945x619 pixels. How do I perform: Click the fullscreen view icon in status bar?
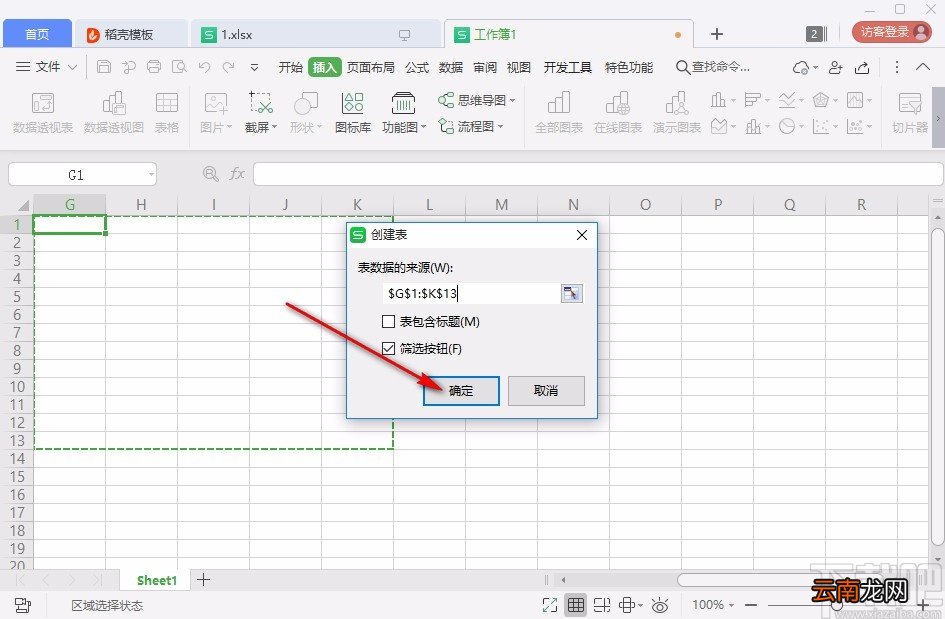[550, 605]
